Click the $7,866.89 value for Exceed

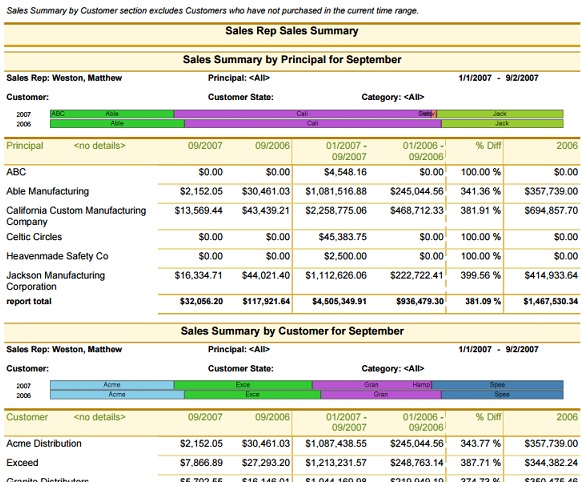pyautogui.click(x=202, y=463)
